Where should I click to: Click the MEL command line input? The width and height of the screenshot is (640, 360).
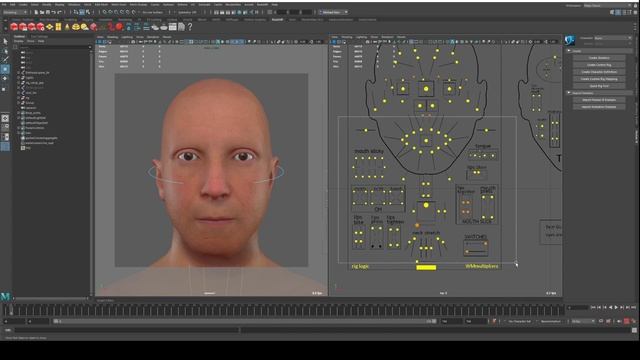click(127, 330)
